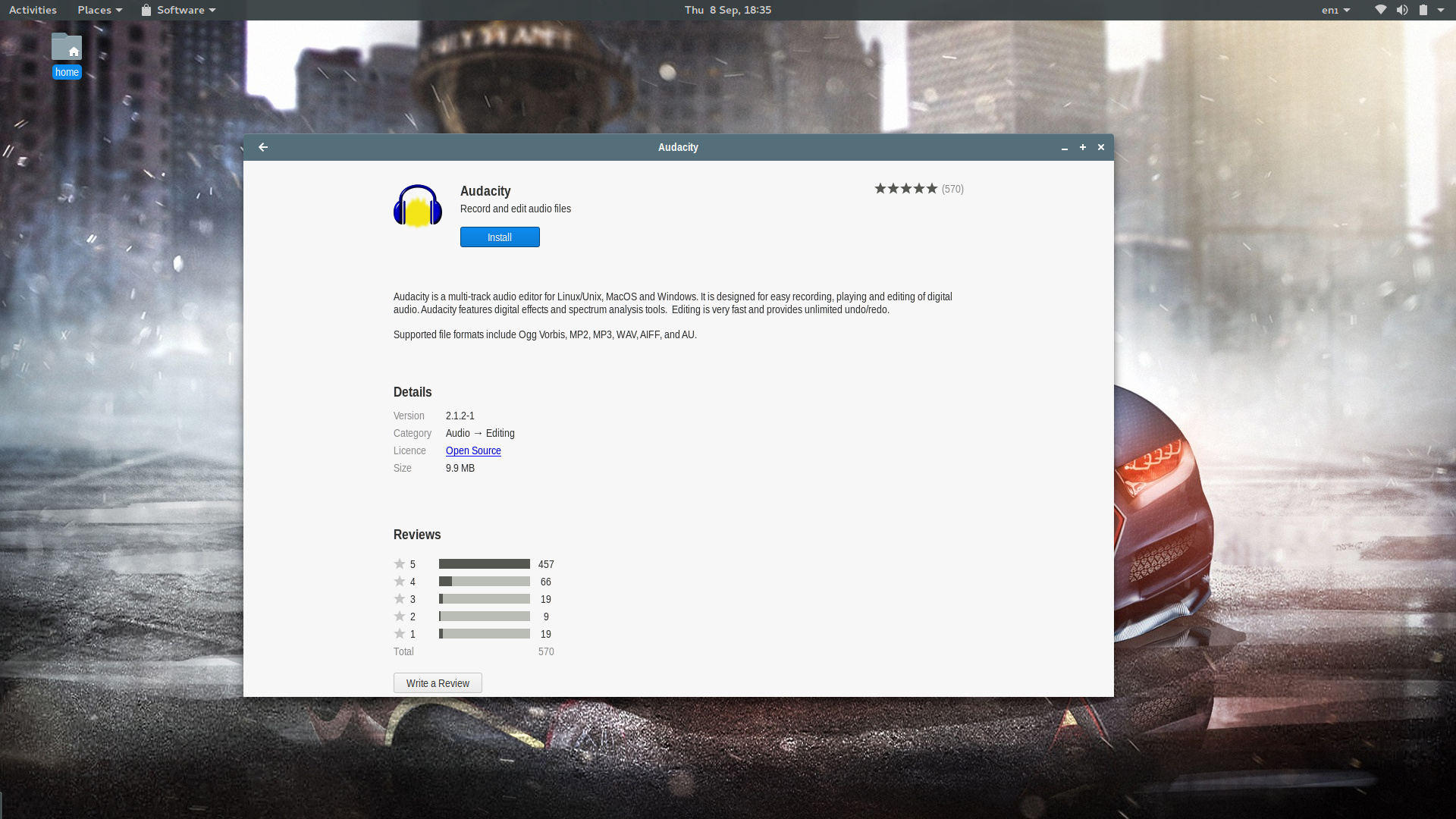Click the Total 570 reviews value

(546, 651)
